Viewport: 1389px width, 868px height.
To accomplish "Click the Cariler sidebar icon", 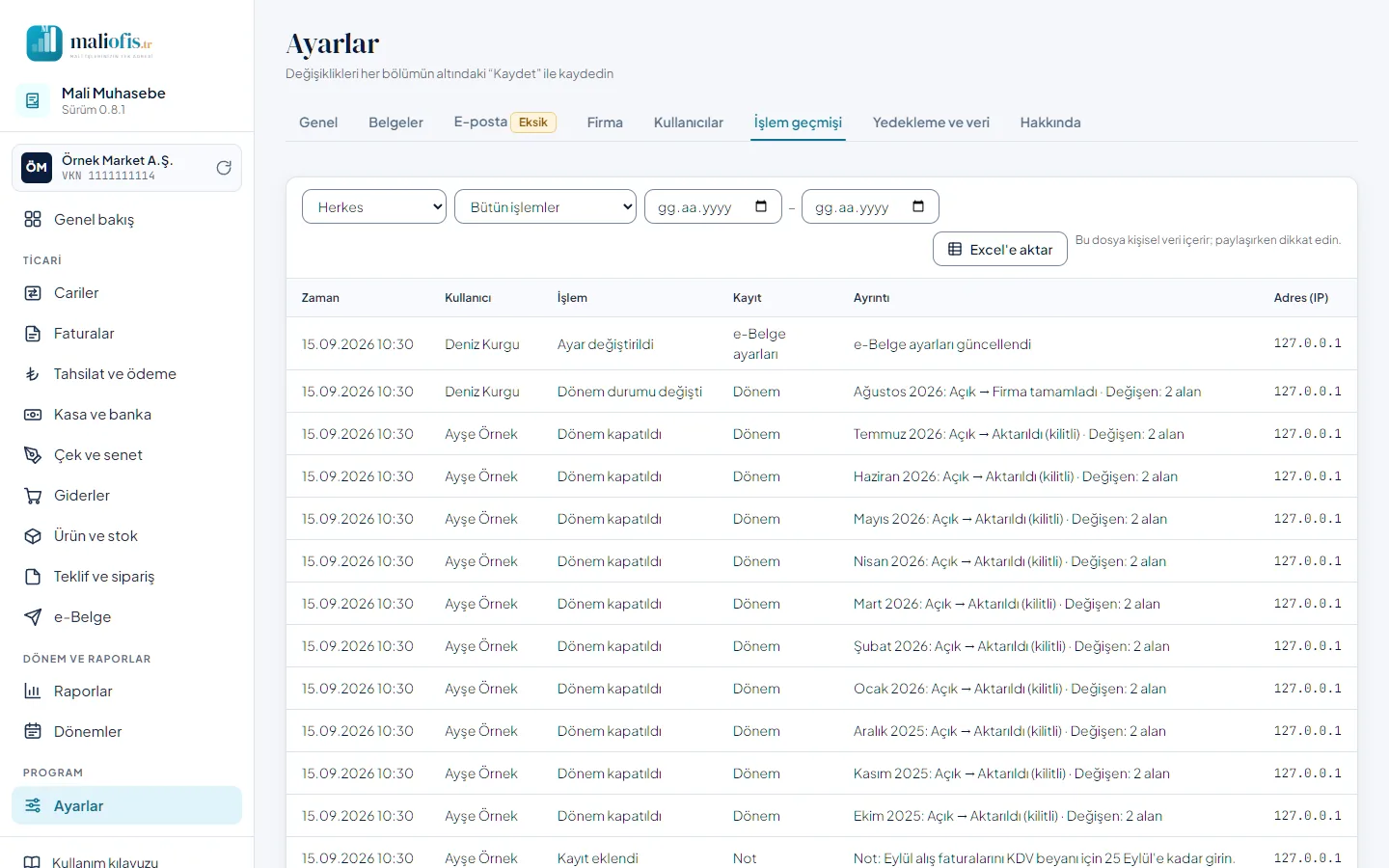I will 33,293.
